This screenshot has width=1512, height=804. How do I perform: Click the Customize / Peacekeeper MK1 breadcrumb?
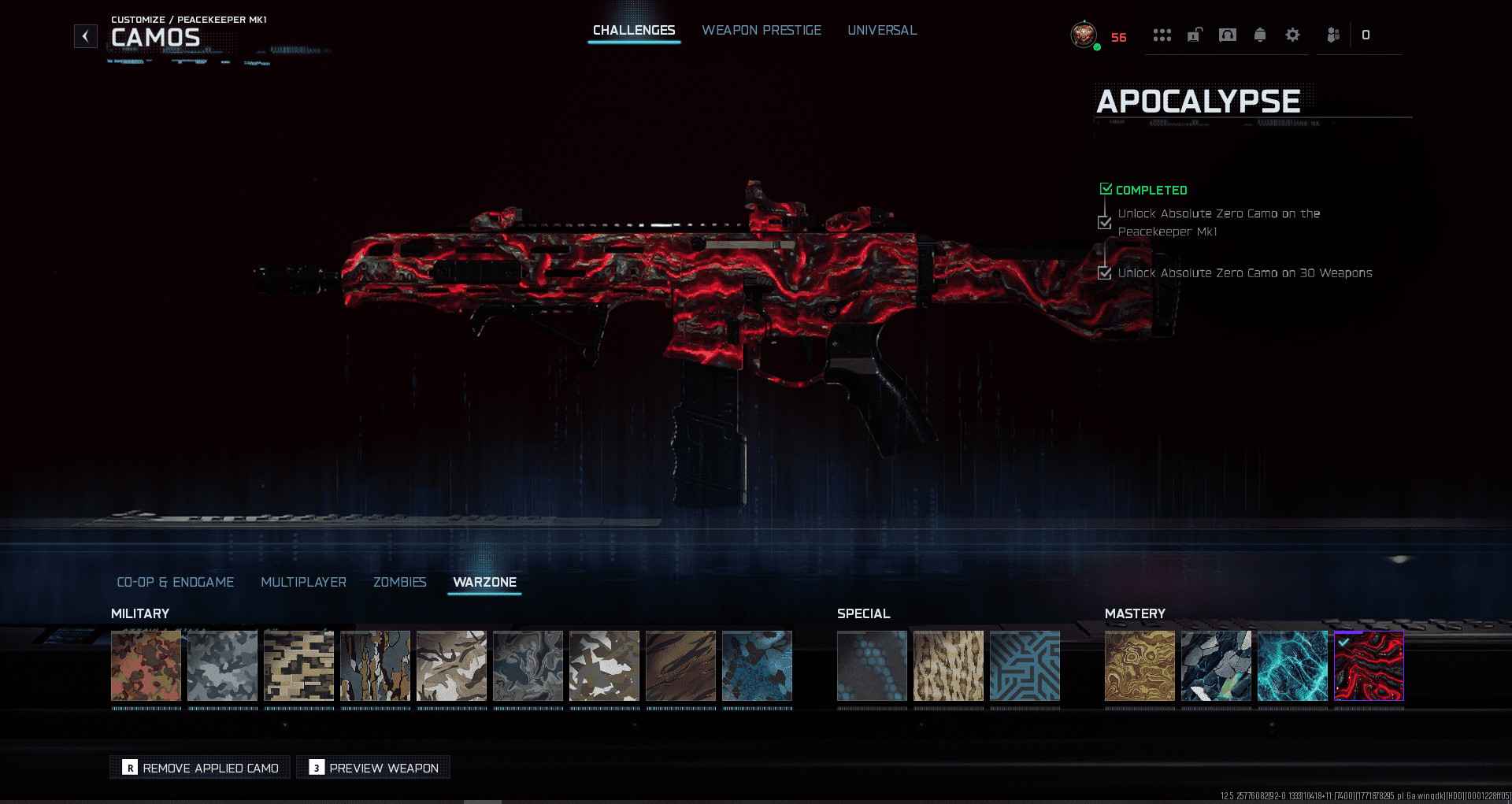[x=189, y=20]
